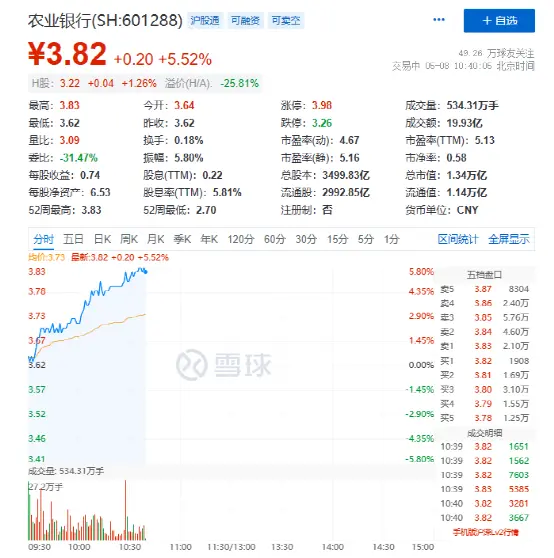
Task: Click the 买3 row at 3.80
Action: click(484, 389)
